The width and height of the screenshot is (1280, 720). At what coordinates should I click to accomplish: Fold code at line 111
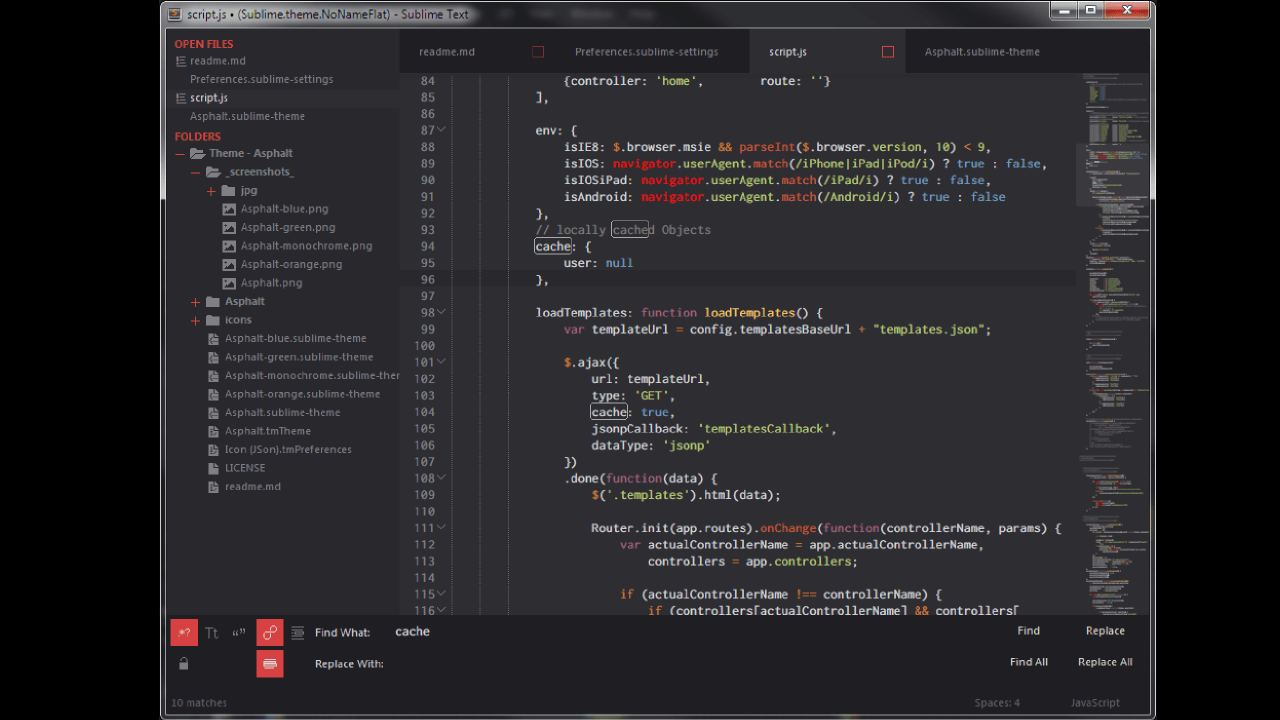coord(441,527)
